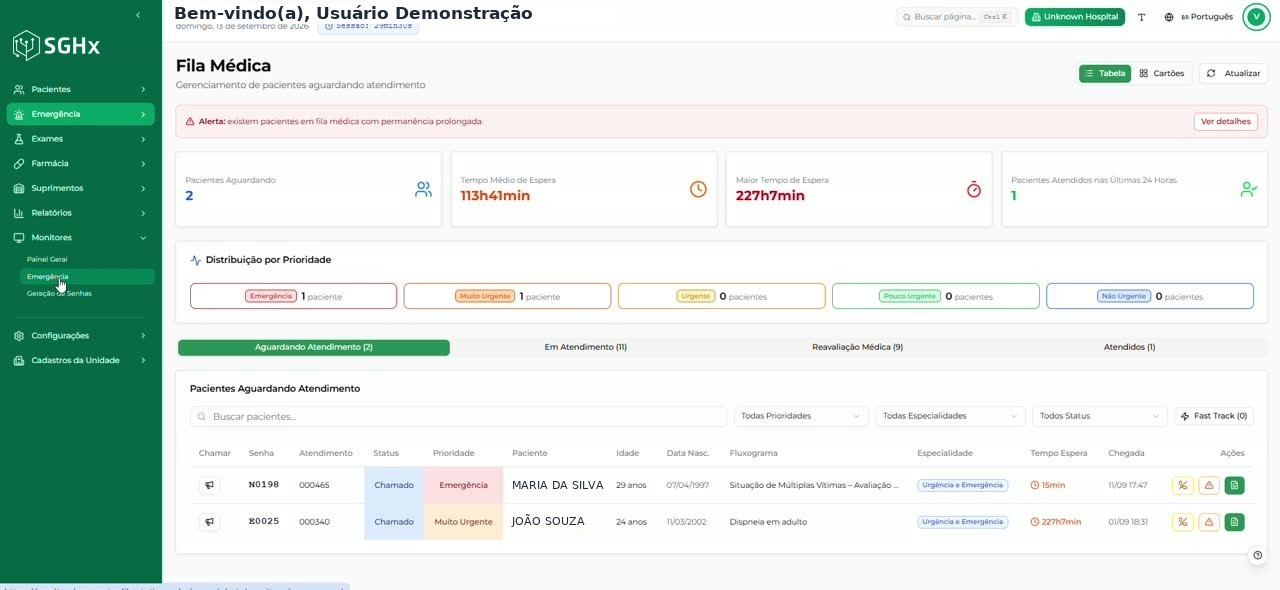Filter by Emergência priority card
This screenshot has height=590, width=1280.
pyautogui.click(x=293, y=296)
